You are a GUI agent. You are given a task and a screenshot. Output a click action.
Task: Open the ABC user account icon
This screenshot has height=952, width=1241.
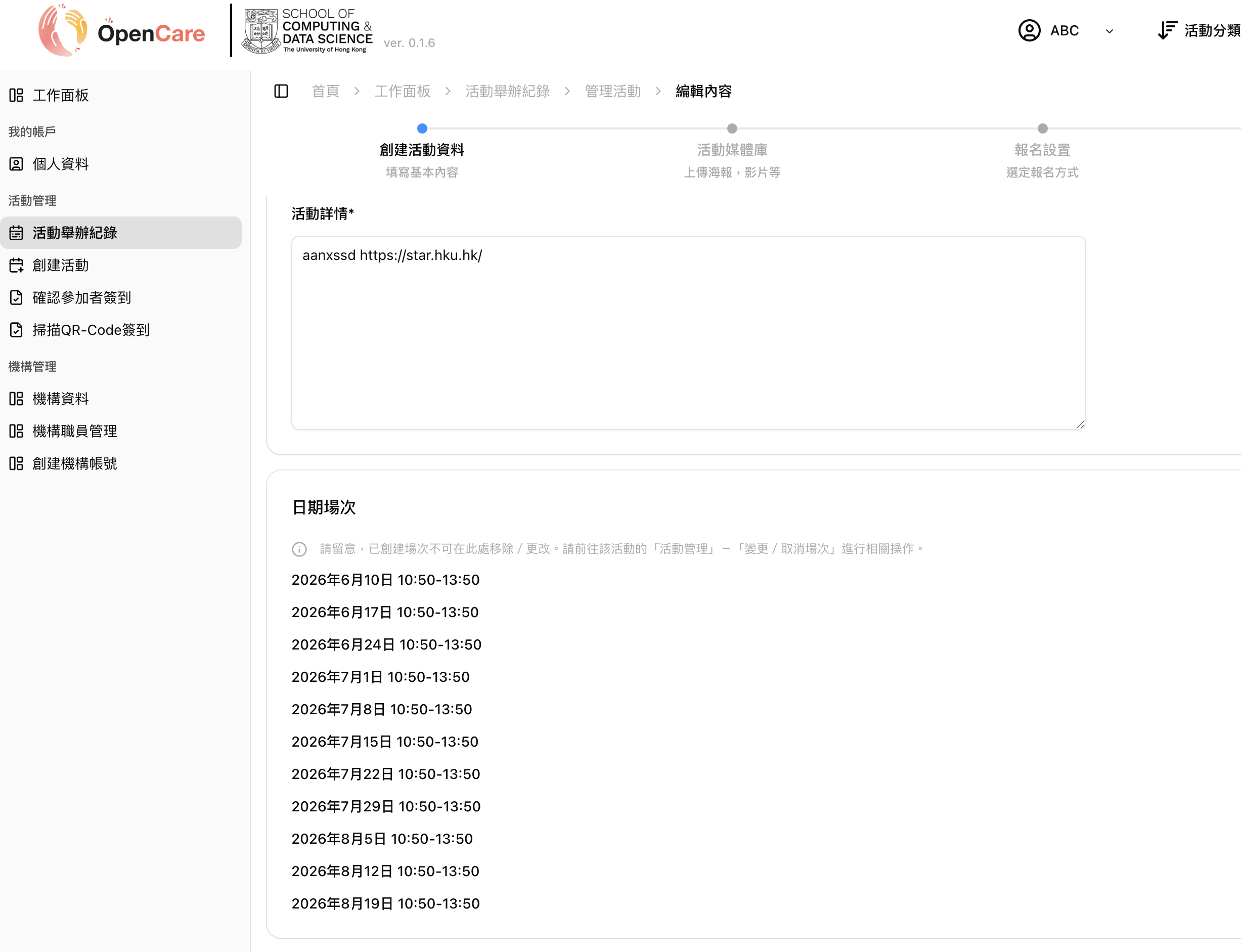coord(1029,30)
